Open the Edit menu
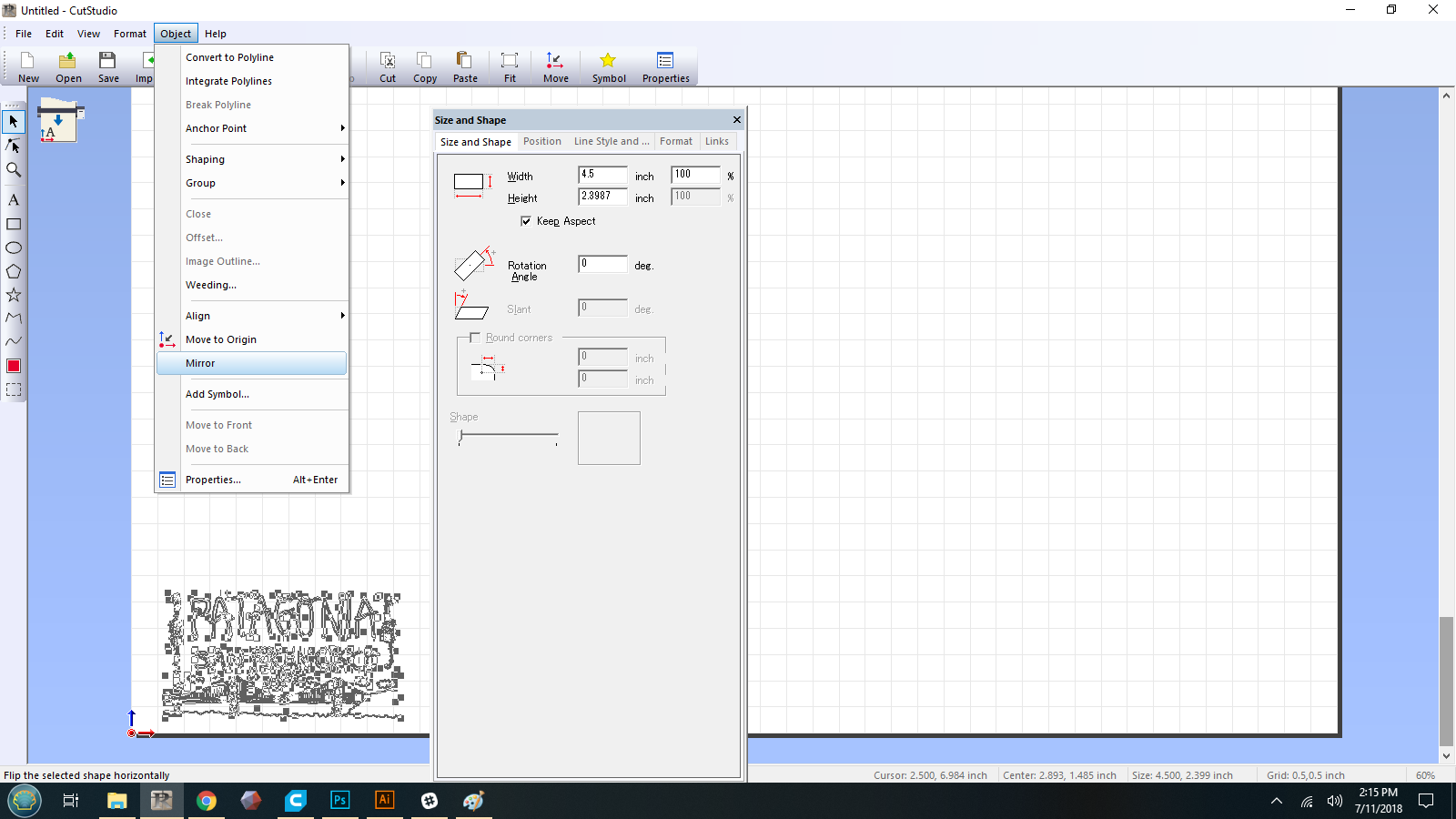 (55, 34)
